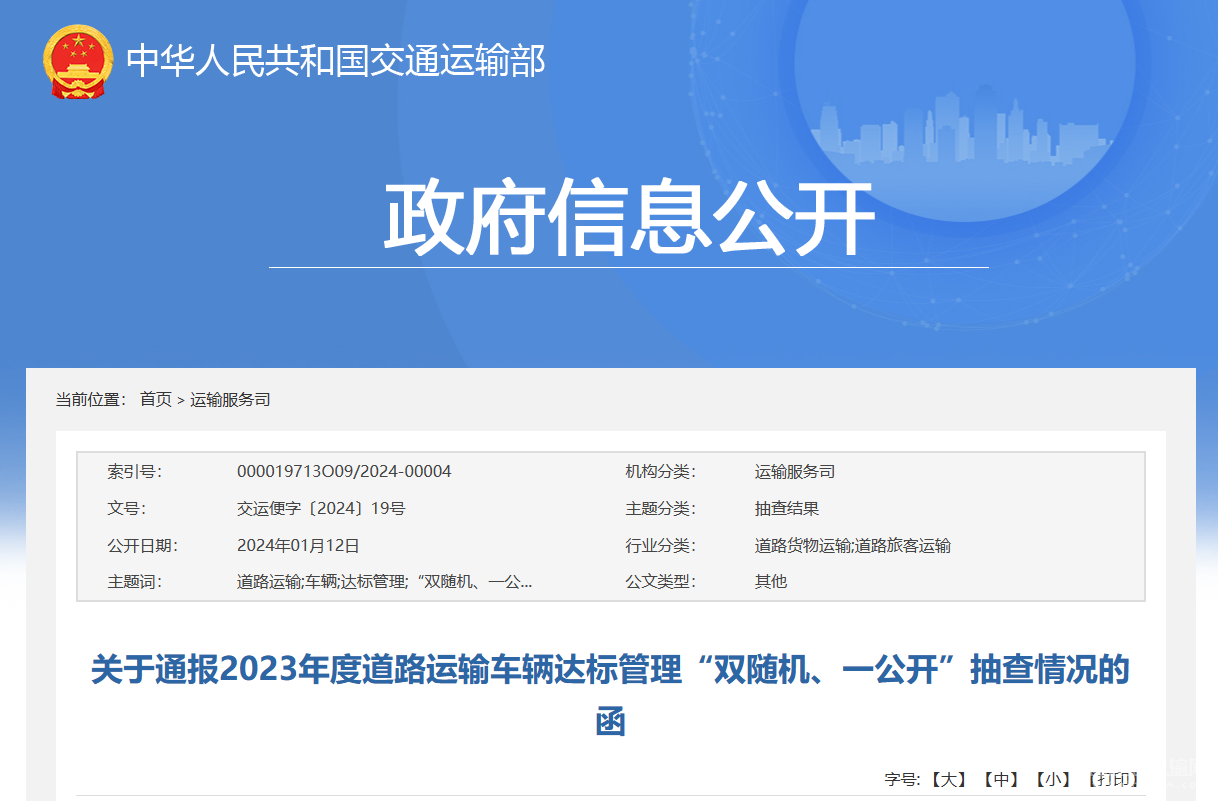Click 其他 document type value
This screenshot has height=801, width=1218.
click(x=771, y=581)
